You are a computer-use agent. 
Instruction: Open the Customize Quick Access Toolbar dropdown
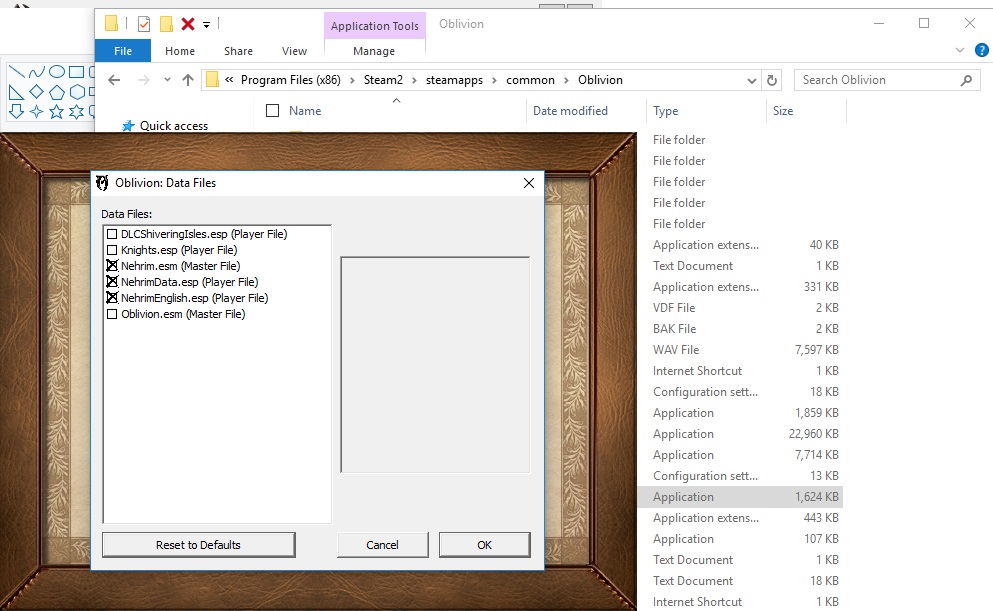pos(206,24)
